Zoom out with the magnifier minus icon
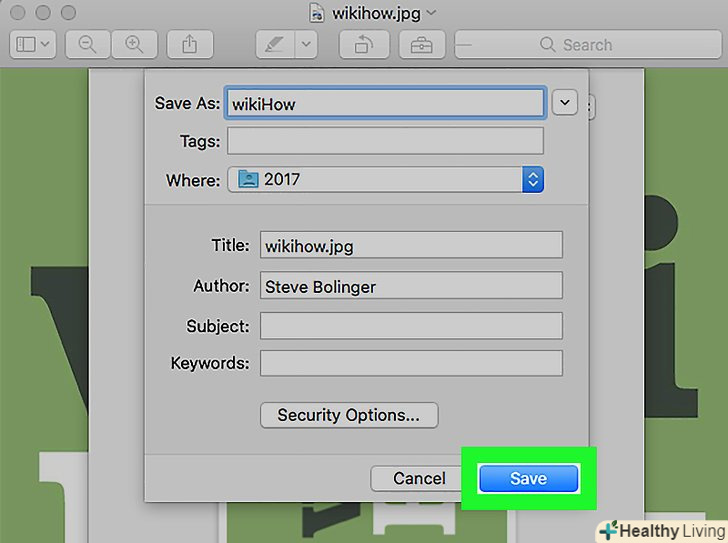The image size is (728, 543). (x=87, y=45)
